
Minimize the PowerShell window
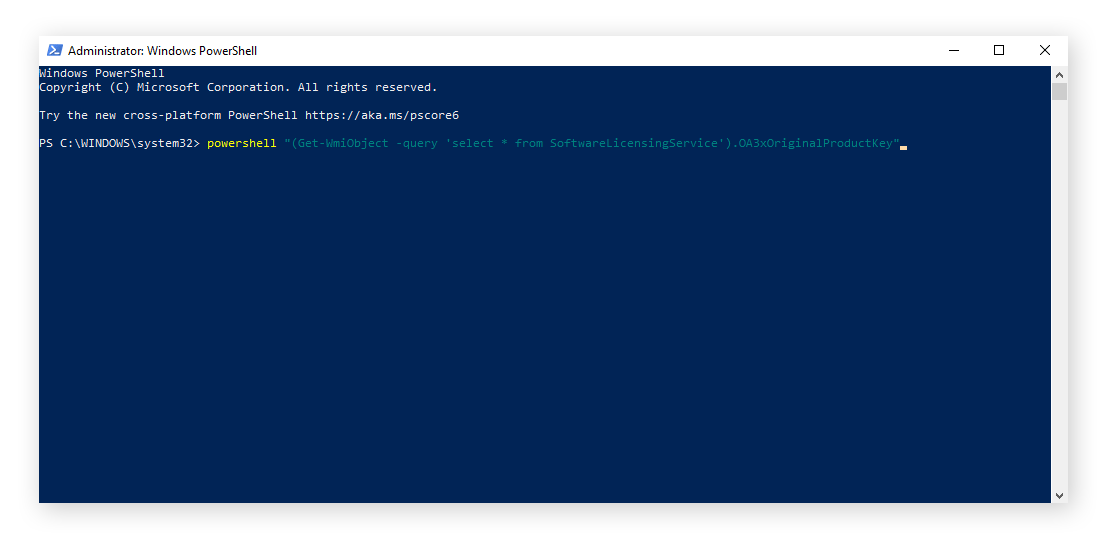tap(952, 51)
